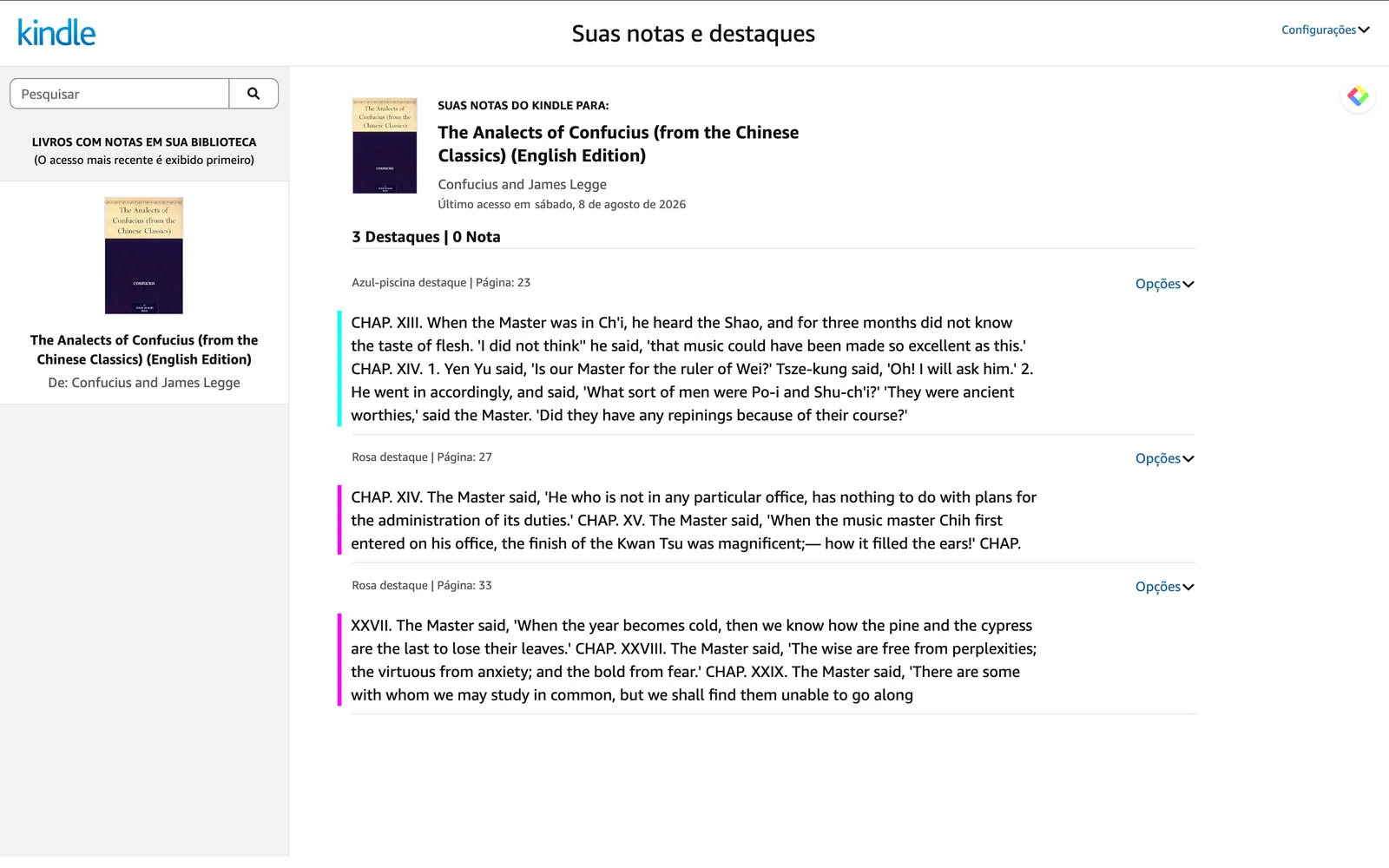The image size is (1389, 868).
Task: Open the book cover thumbnail in header
Action: click(x=385, y=145)
